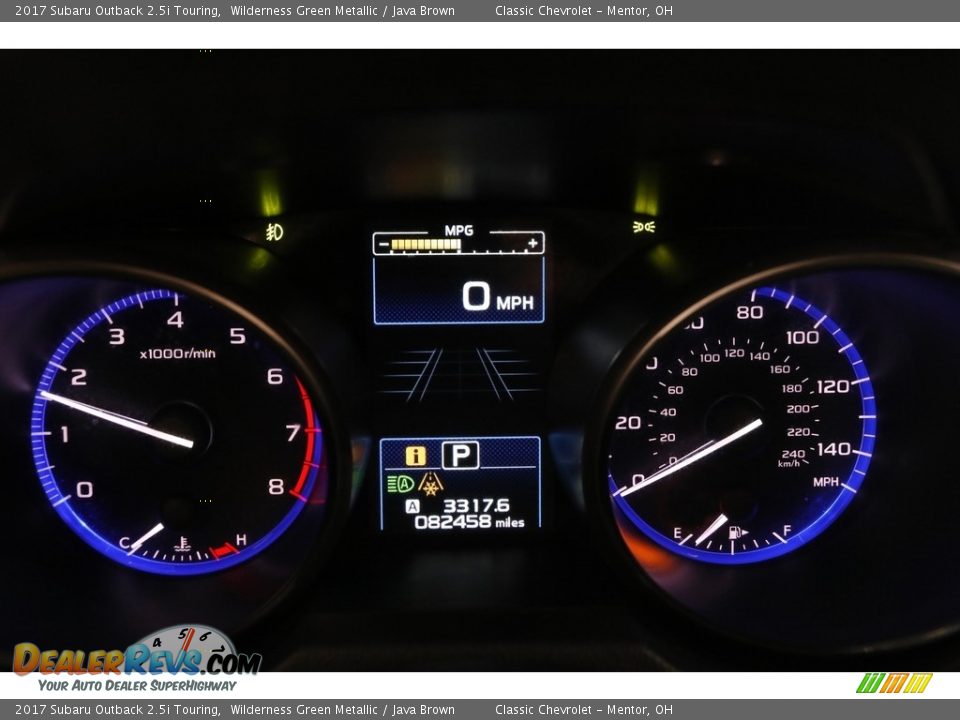Click the P gear position indicator
The image size is (960, 720).
click(460, 455)
